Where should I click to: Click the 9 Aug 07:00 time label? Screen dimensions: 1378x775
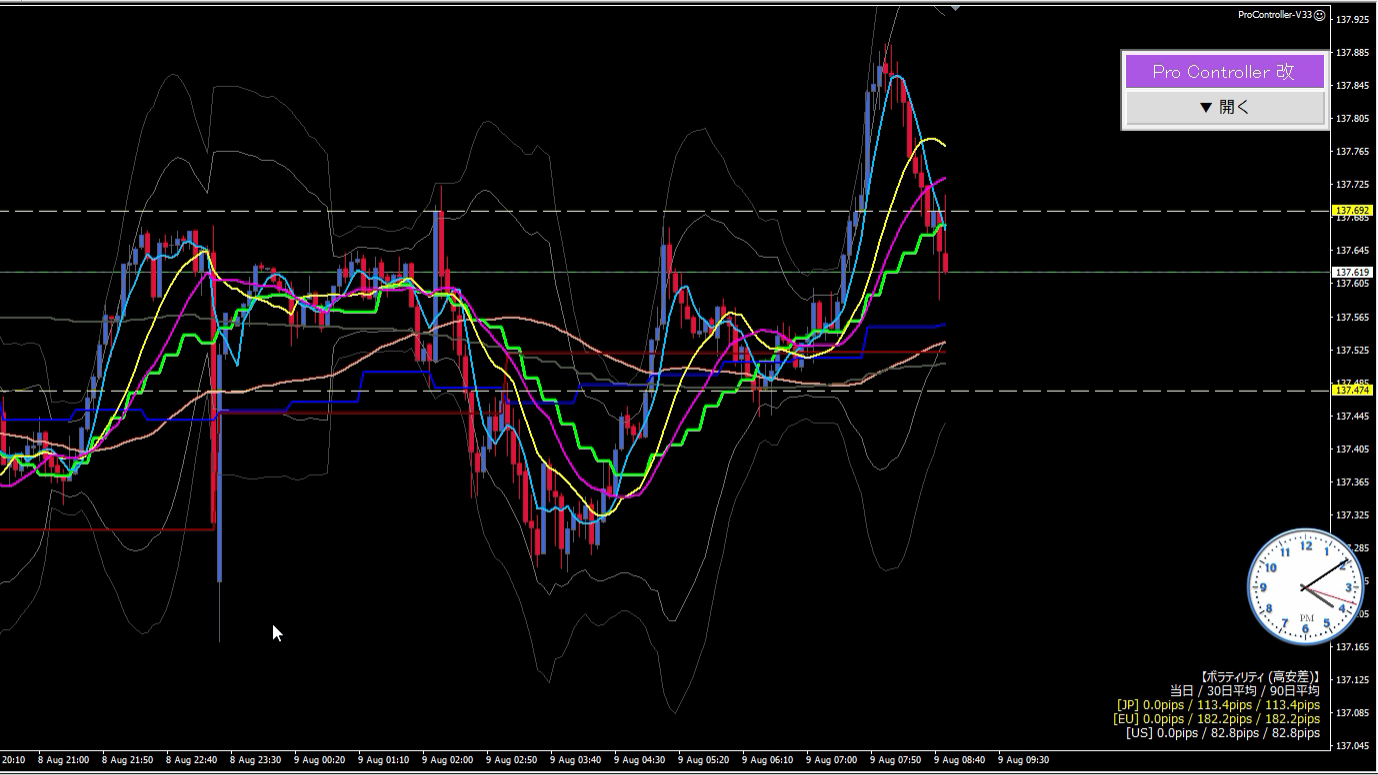pyautogui.click(x=831, y=760)
